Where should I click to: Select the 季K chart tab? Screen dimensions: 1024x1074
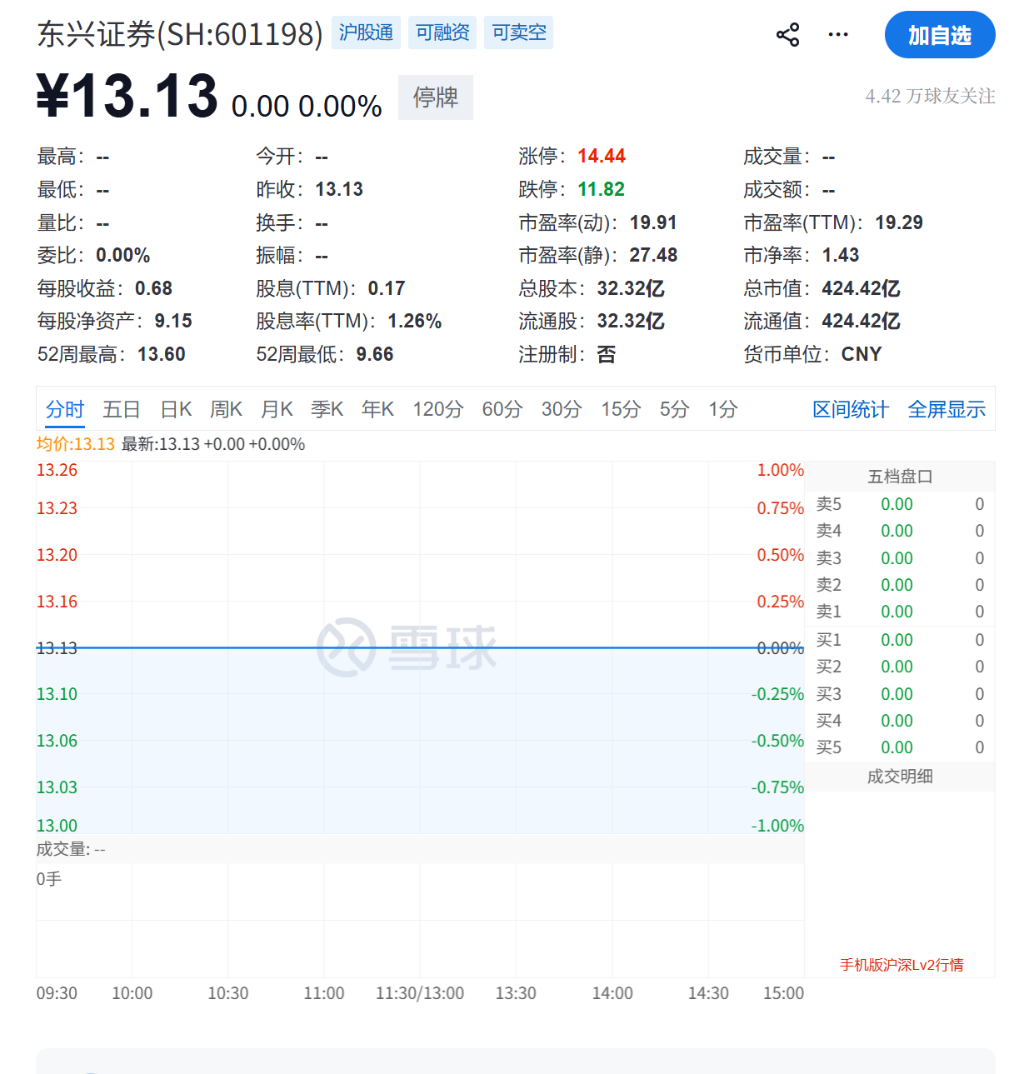pyautogui.click(x=327, y=409)
